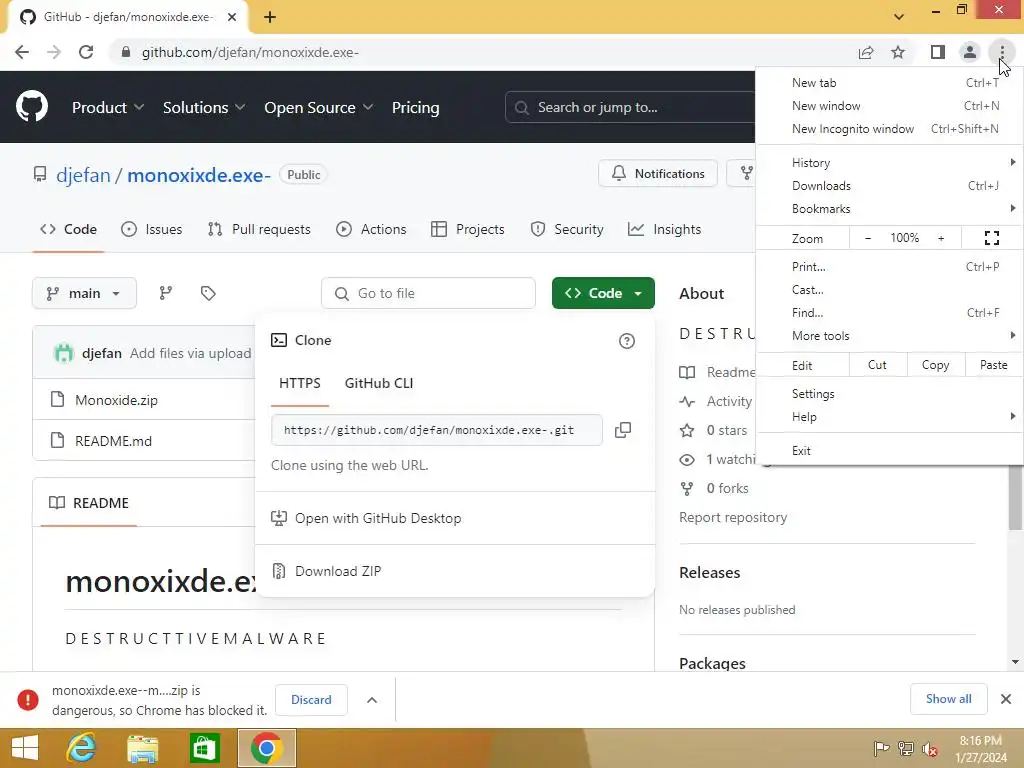This screenshot has width=1024, height=768.
Task: Reload the current page
Action: coord(86,52)
